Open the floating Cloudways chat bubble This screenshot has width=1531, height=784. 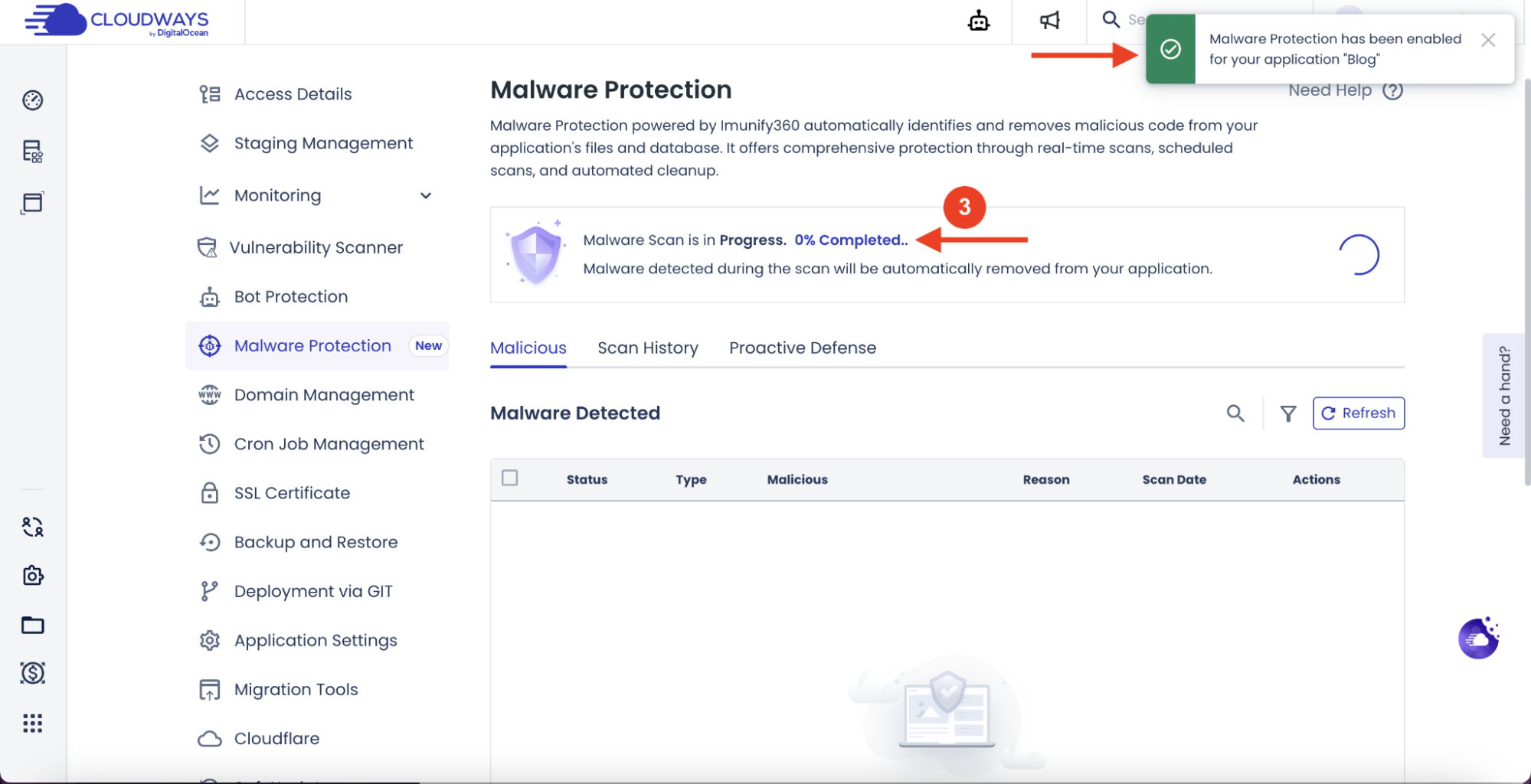pos(1477,638)
